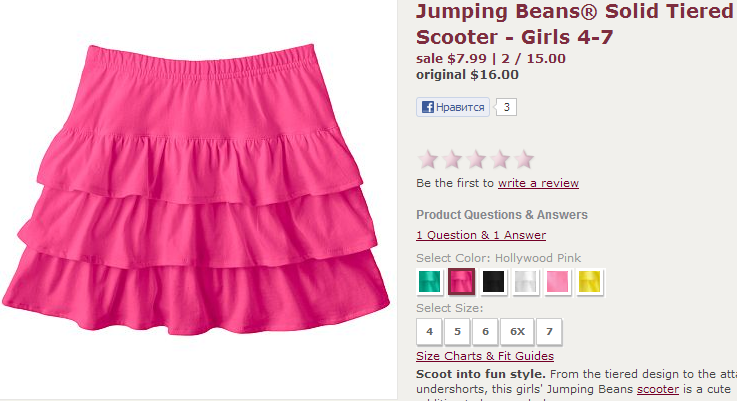Select the white color swatch
737x401 pixels.
525,282
